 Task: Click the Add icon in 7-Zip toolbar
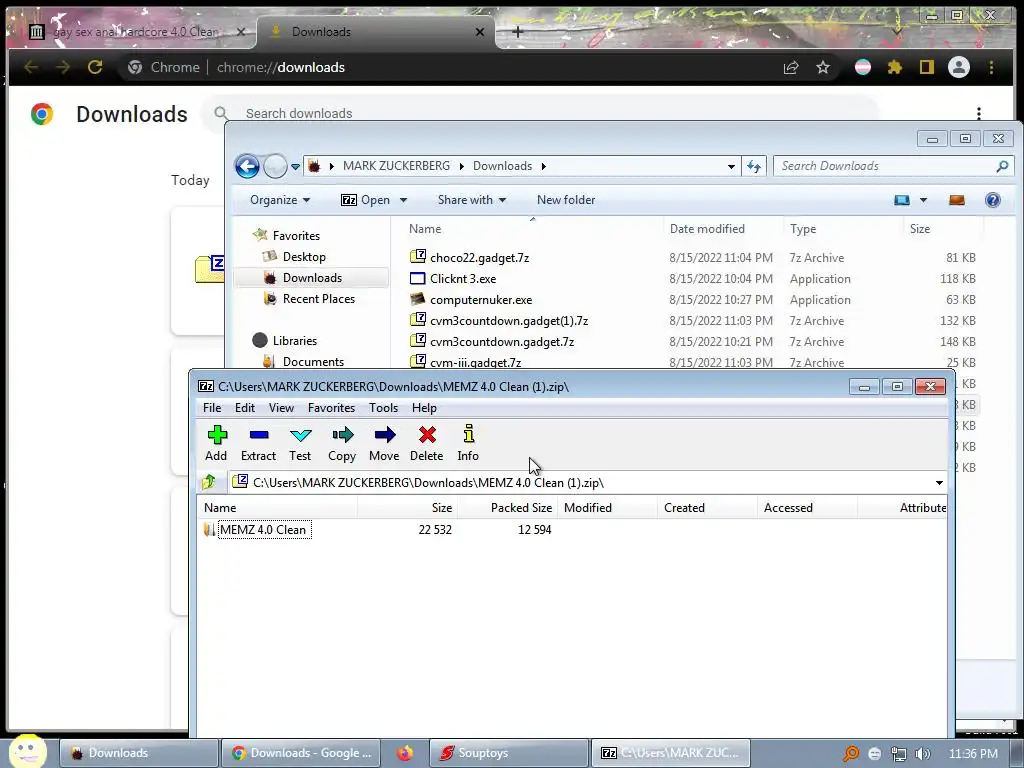coord(217,436)
